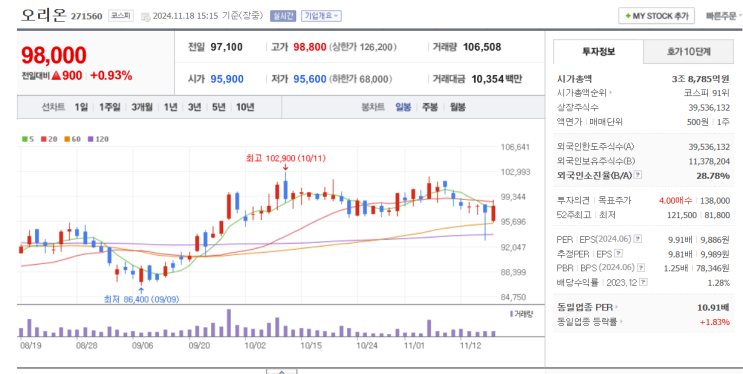Click the red 20-day moving average legend square
This screenshot has width=743, height=374.
43,139
